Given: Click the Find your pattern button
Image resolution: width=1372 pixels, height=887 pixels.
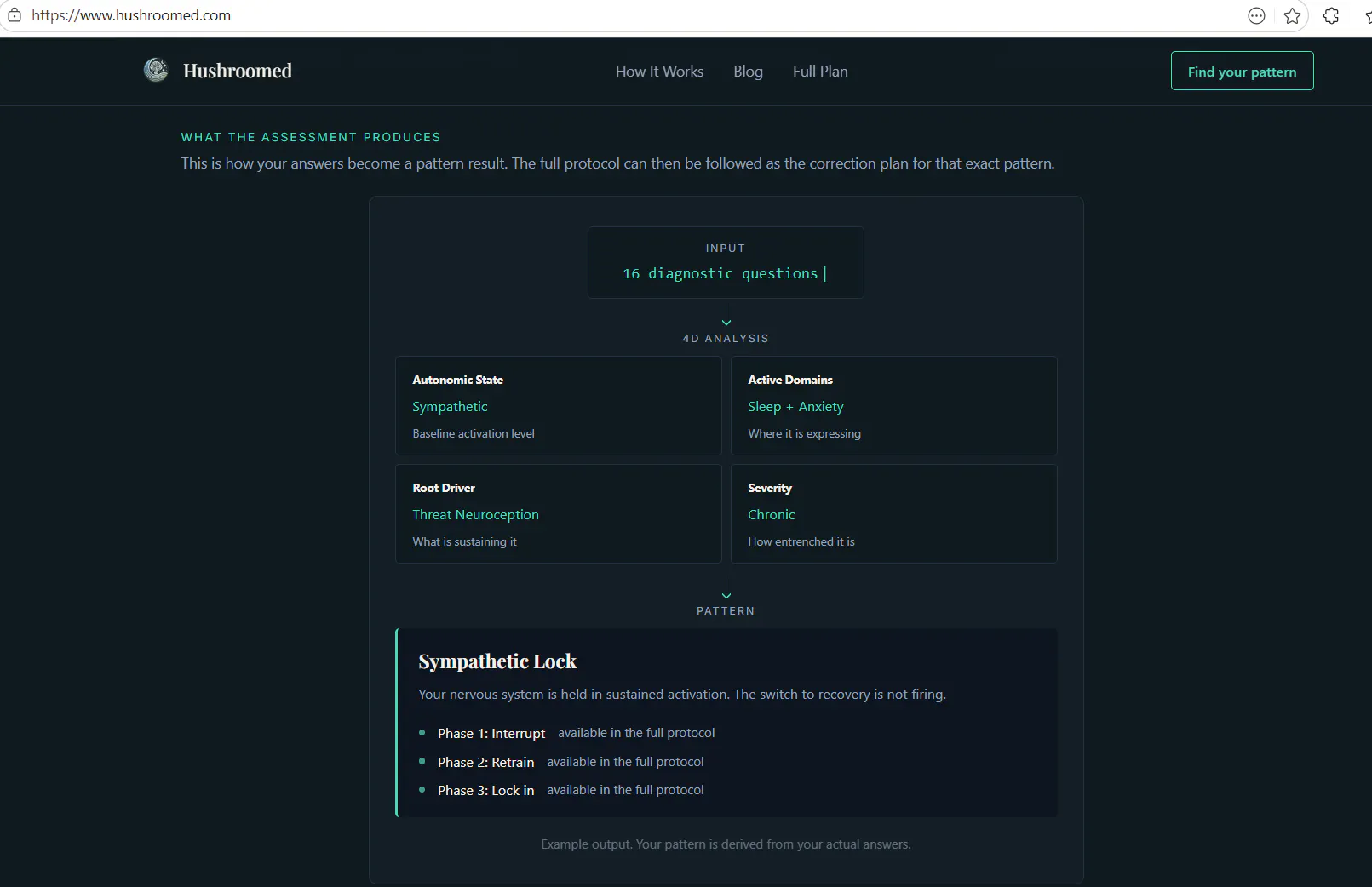Looking at the screenshot, I should click(x=1242, y=71).
